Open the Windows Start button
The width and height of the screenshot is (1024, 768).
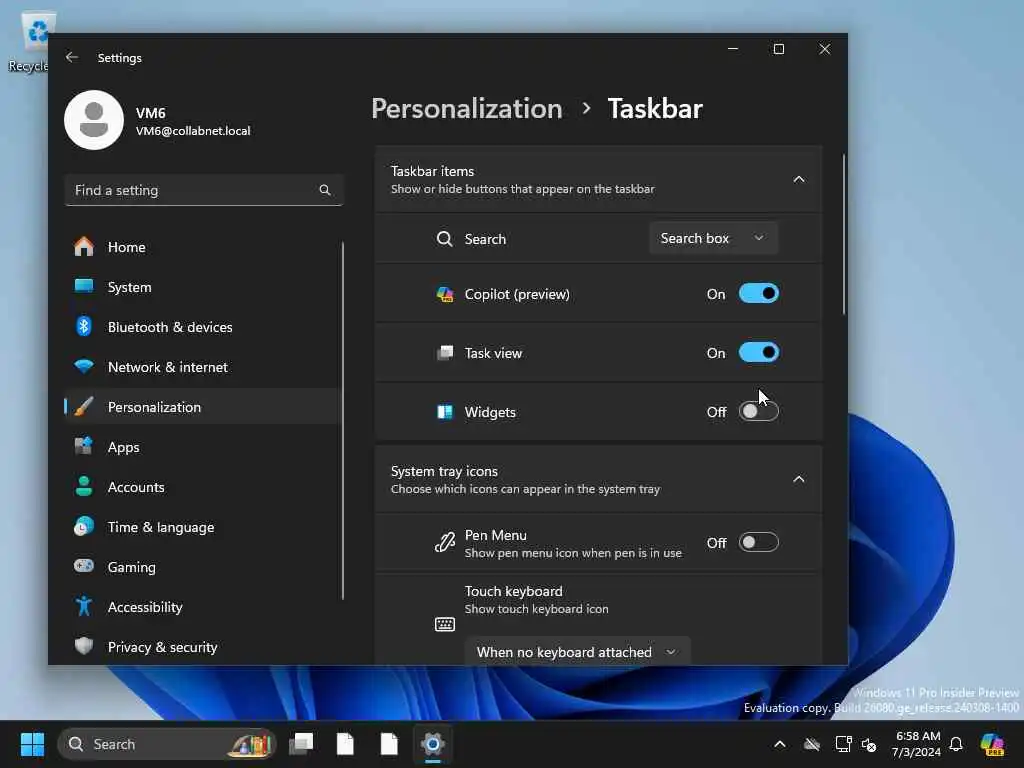(x=32, y=744)
